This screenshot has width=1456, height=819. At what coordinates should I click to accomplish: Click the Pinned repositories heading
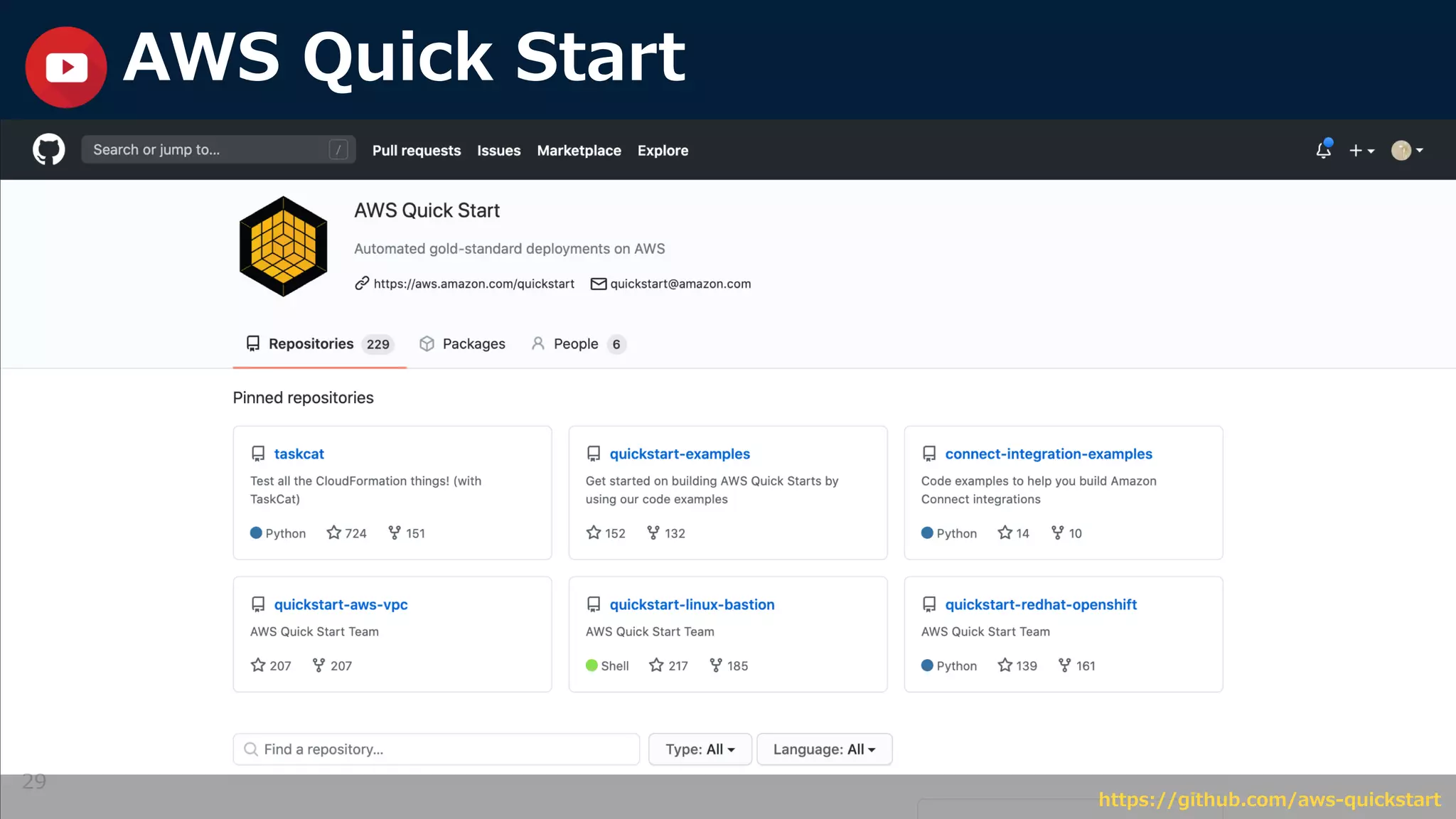click(304, 398)
